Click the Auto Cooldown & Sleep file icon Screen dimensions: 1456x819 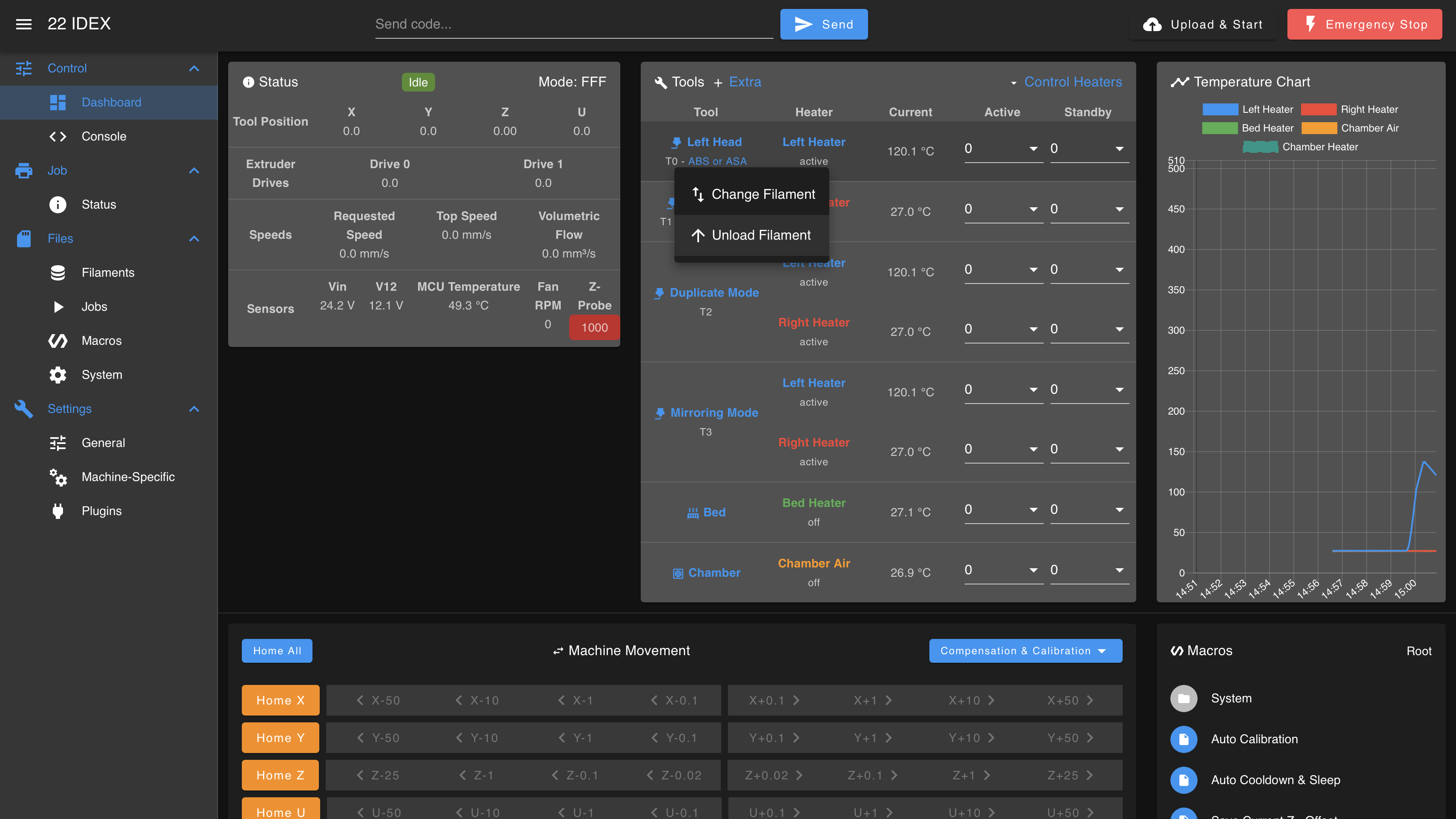(1184, 780)
